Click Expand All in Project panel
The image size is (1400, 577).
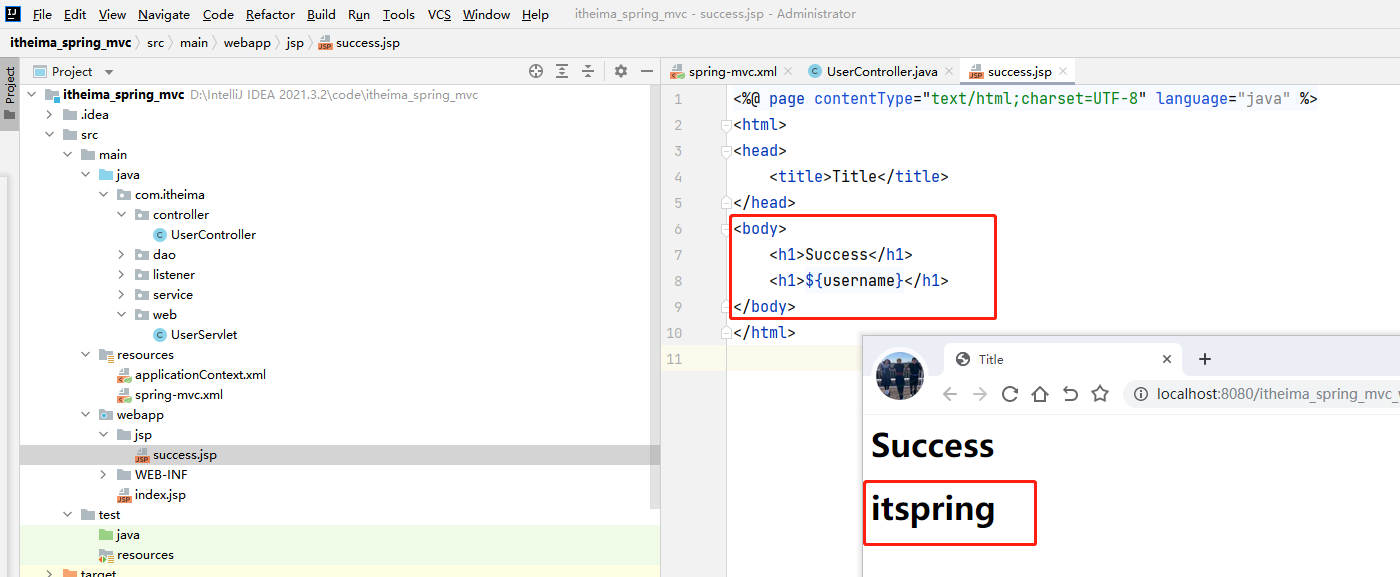[562, 71]
